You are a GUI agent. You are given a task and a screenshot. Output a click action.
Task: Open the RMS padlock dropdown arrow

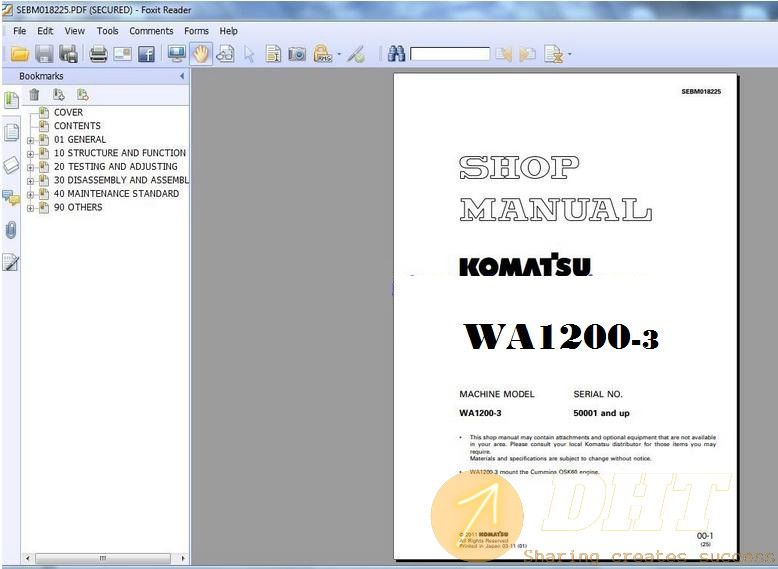[x=339, y=54]
